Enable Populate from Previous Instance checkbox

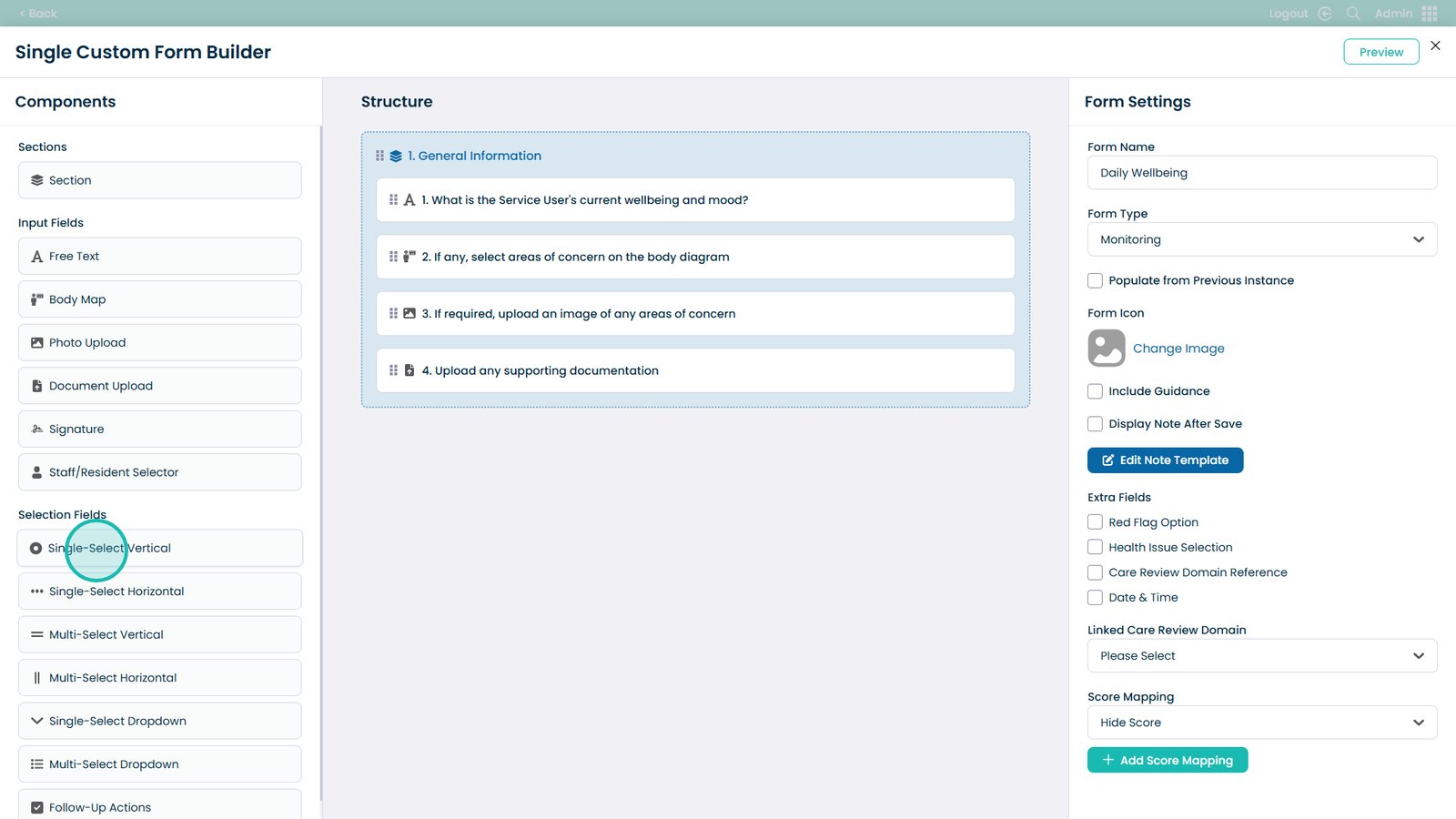pos(1095,281)
